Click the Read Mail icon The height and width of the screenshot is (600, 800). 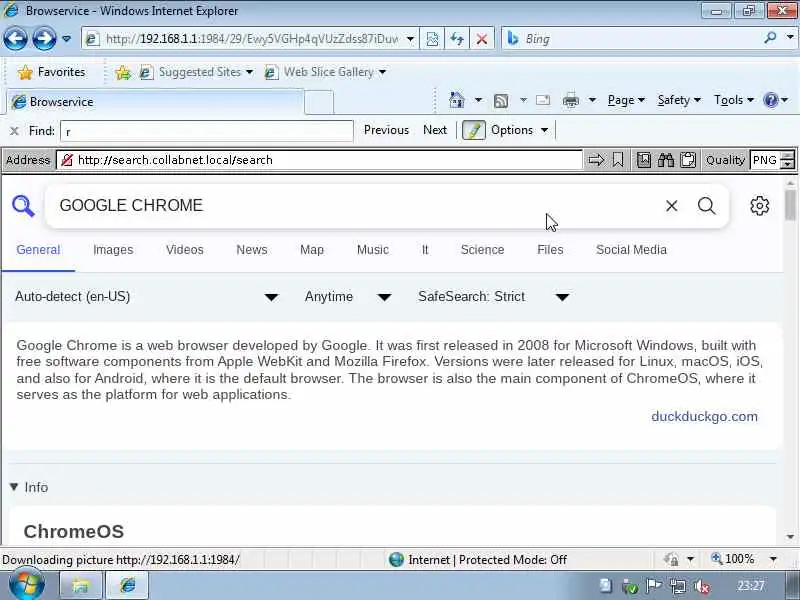(543, 100)
